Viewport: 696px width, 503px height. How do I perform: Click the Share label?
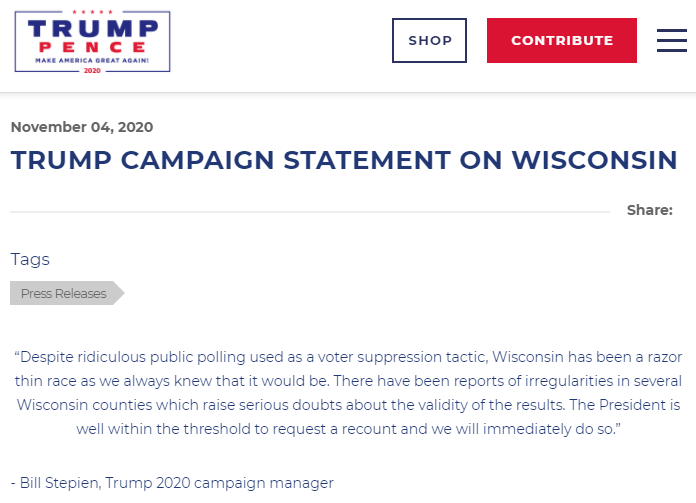(x=649, y=210)
